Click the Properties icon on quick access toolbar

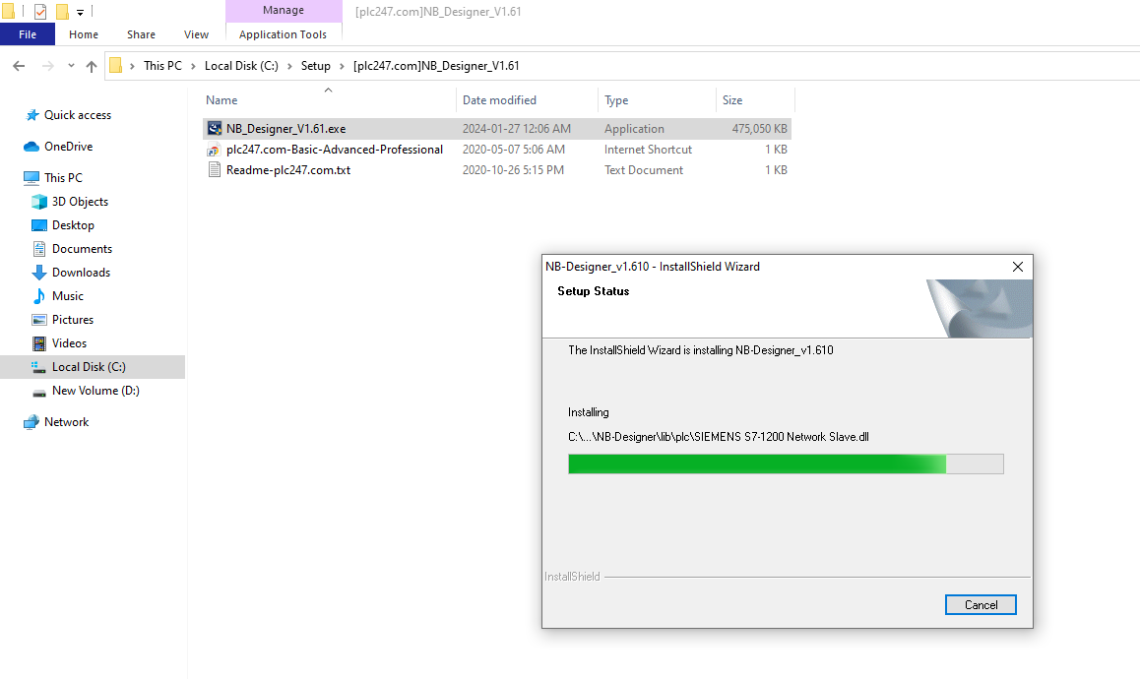(x=40, y=11)
